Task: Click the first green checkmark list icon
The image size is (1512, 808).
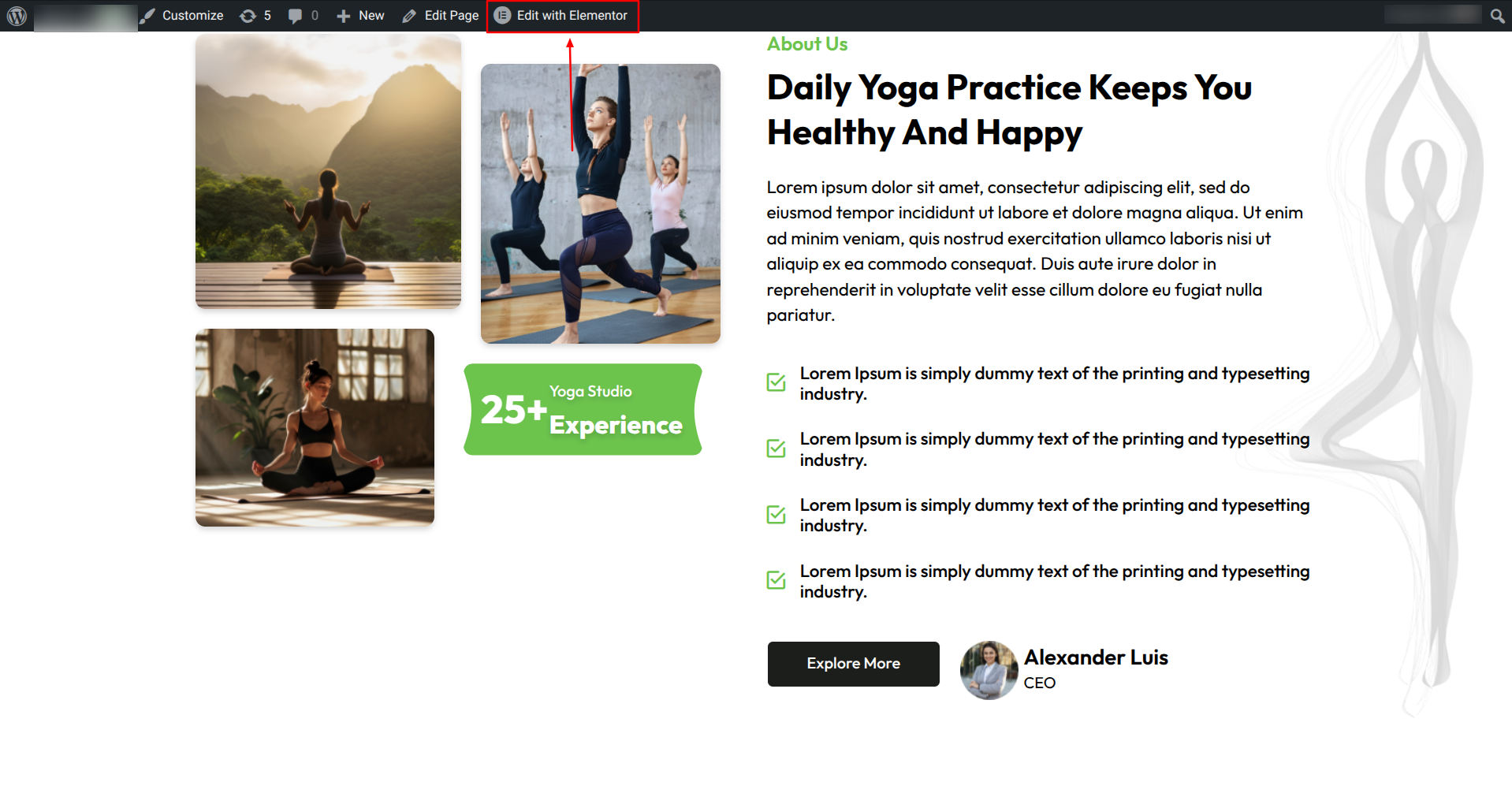Action: pos(776,382)
